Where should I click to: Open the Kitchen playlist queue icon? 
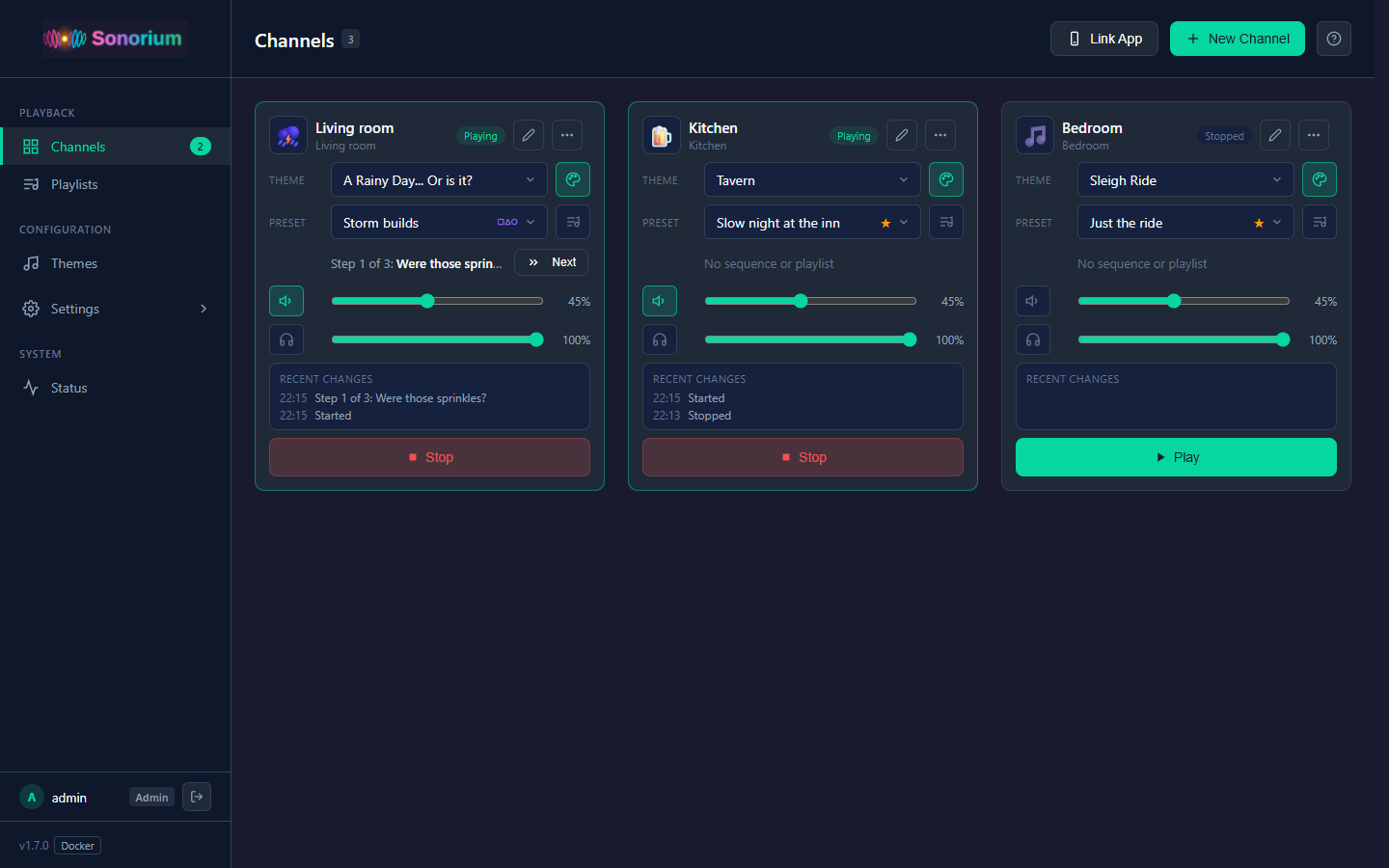coord(946,222)
